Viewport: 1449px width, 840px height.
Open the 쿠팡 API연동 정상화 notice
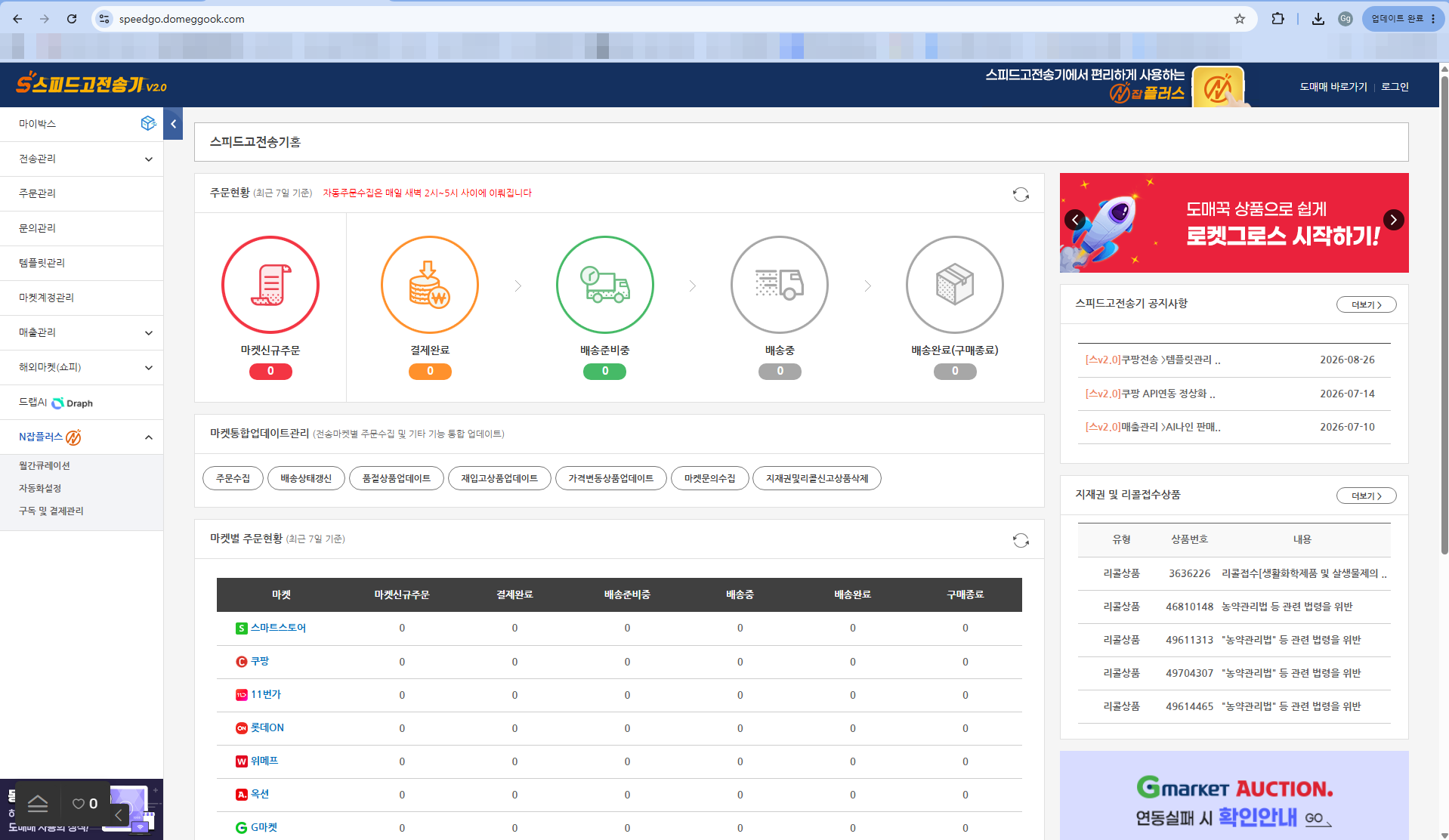(1150, 394)
